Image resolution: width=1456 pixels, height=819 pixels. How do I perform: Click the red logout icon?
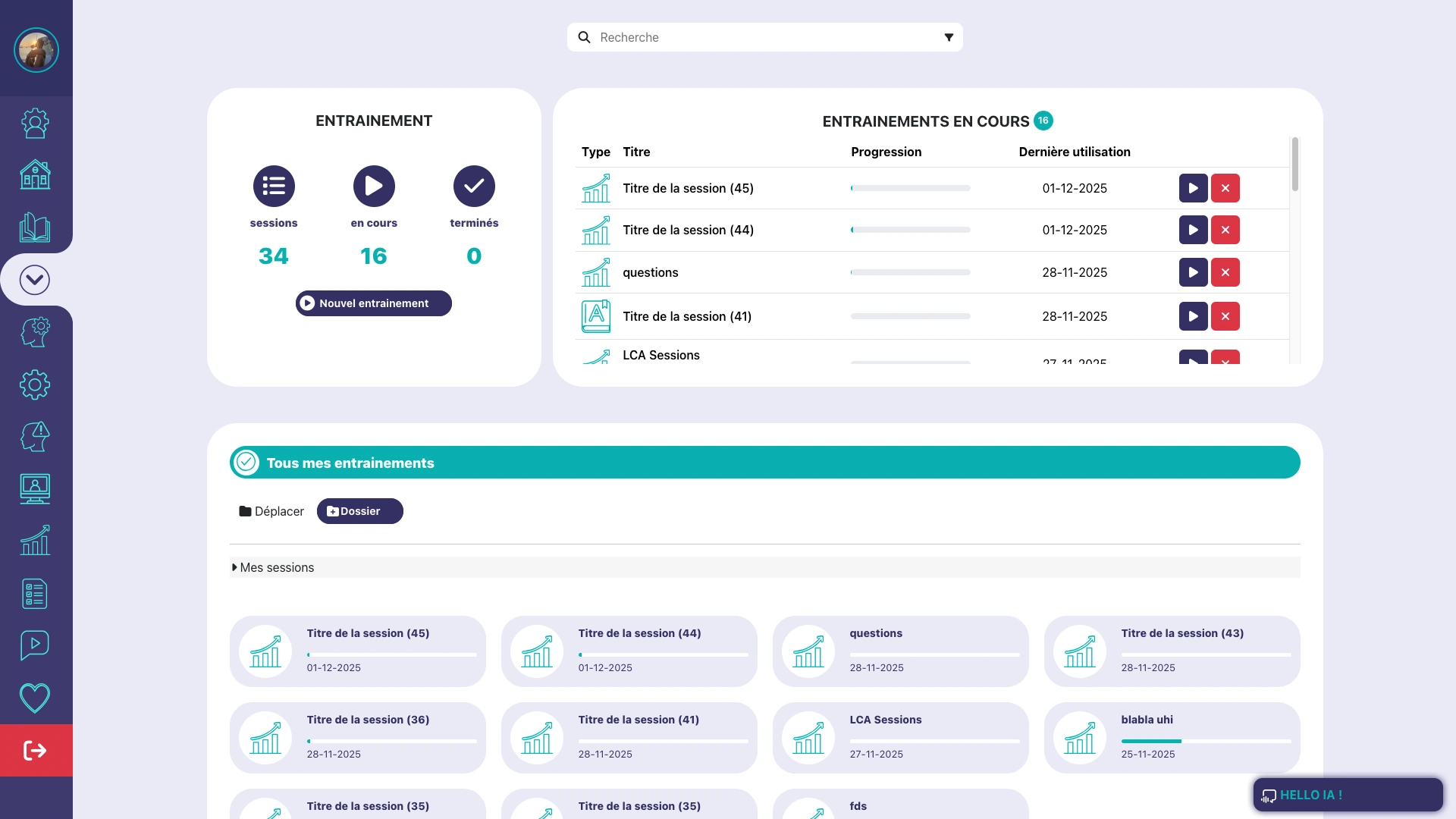click(36, 750)
